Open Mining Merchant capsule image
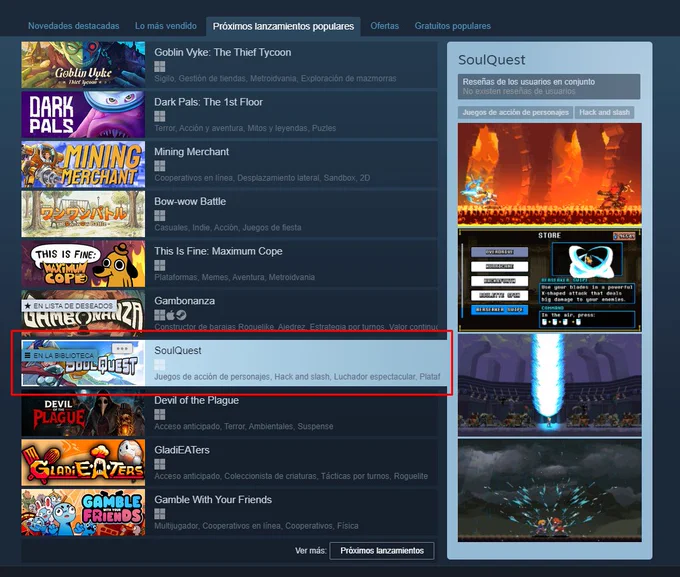The image size is (680, 577). point(83,164)
